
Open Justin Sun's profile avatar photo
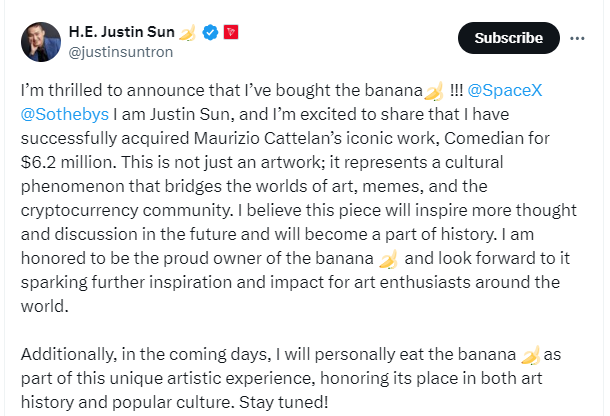[41, 42]
